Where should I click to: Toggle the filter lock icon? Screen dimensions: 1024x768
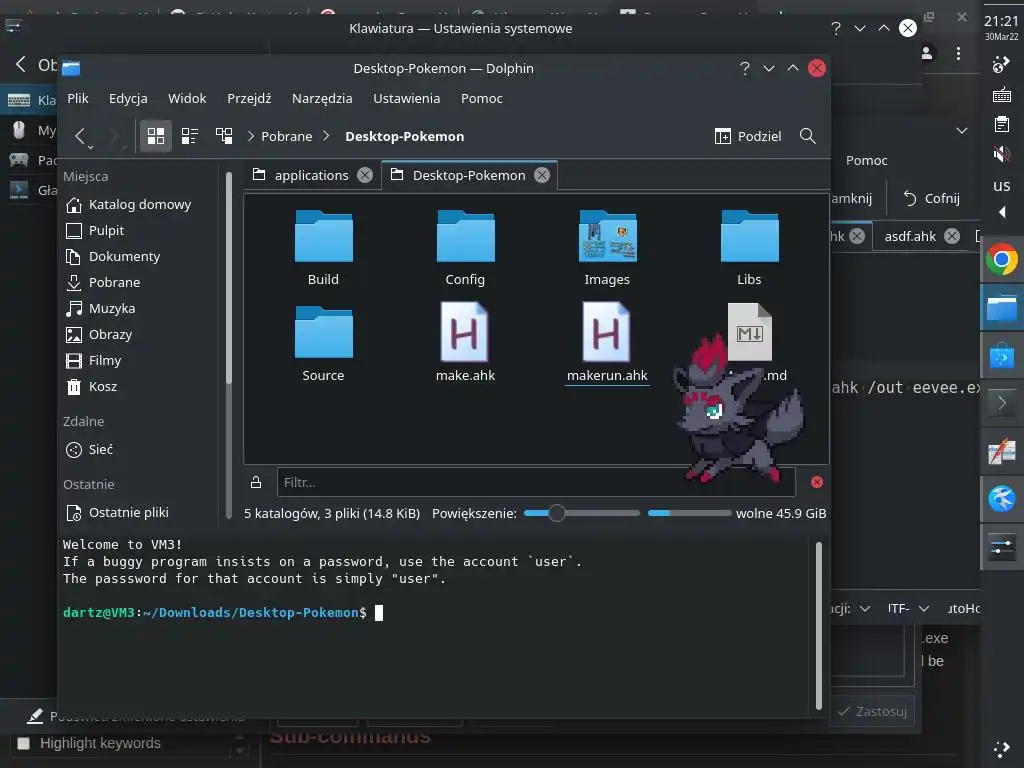256,482
